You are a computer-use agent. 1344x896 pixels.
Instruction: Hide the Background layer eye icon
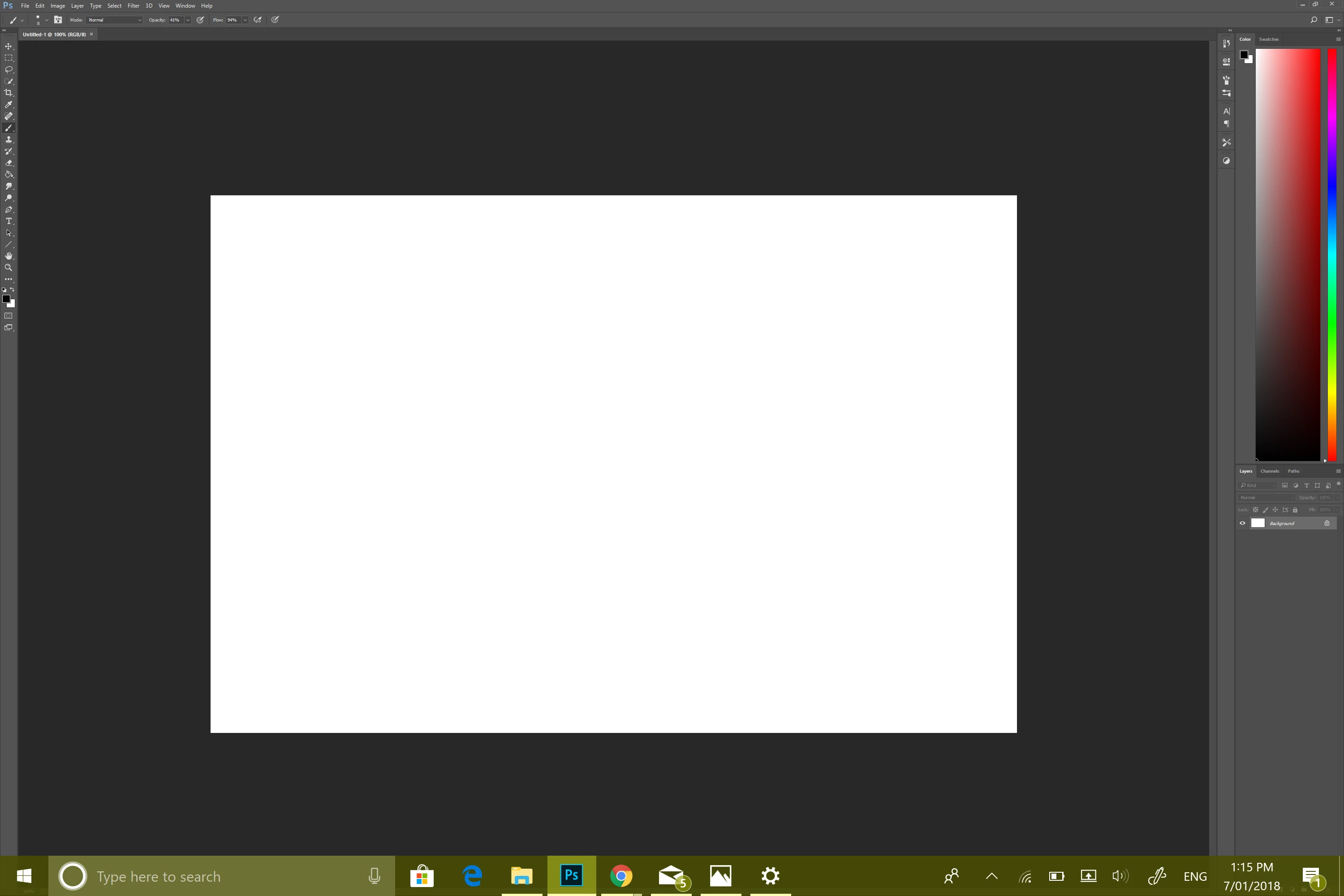1242,523
